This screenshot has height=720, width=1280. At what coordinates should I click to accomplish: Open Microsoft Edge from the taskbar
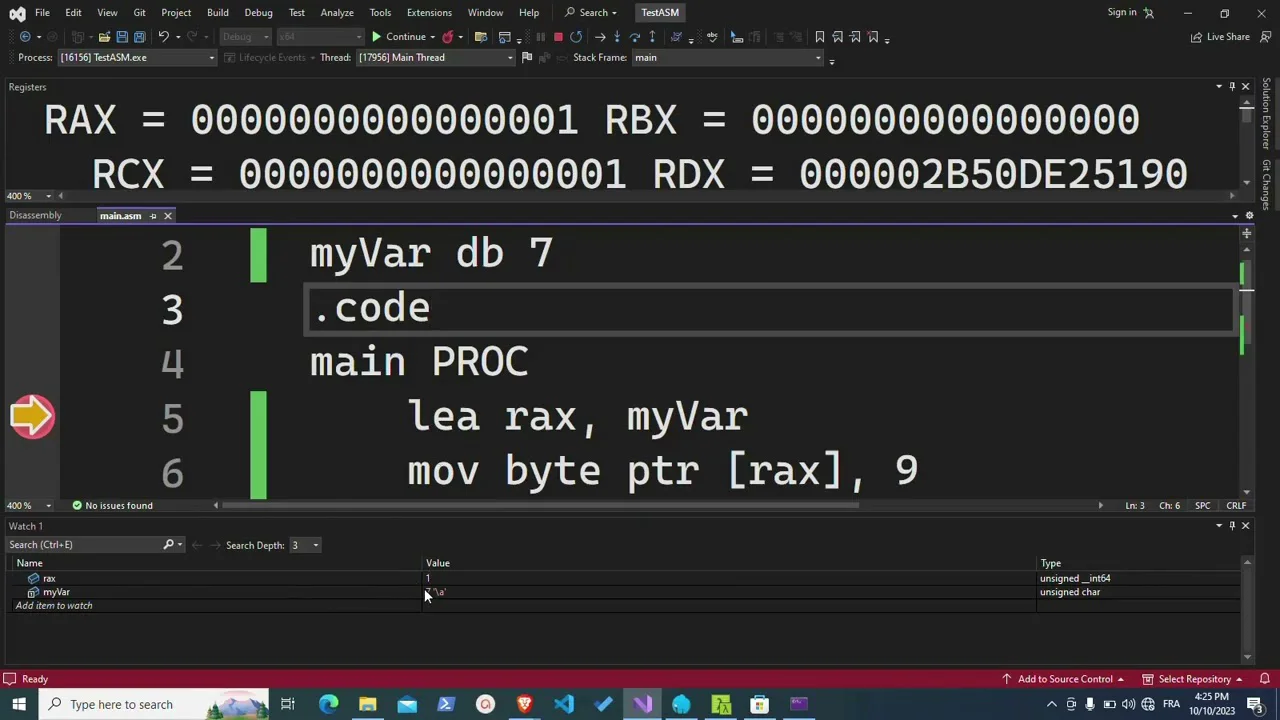coord(328,704)
